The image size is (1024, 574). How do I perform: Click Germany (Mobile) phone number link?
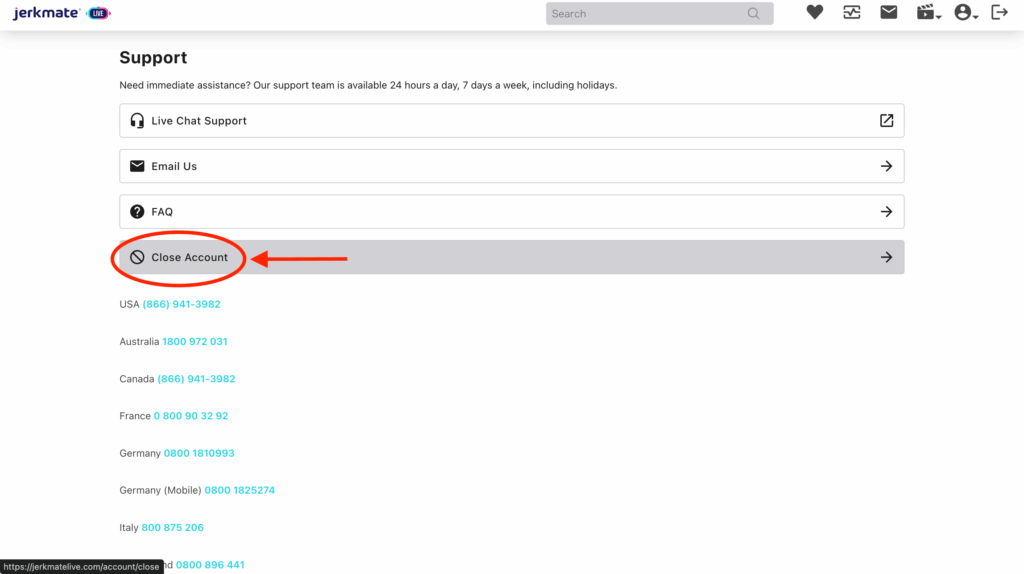239,491
